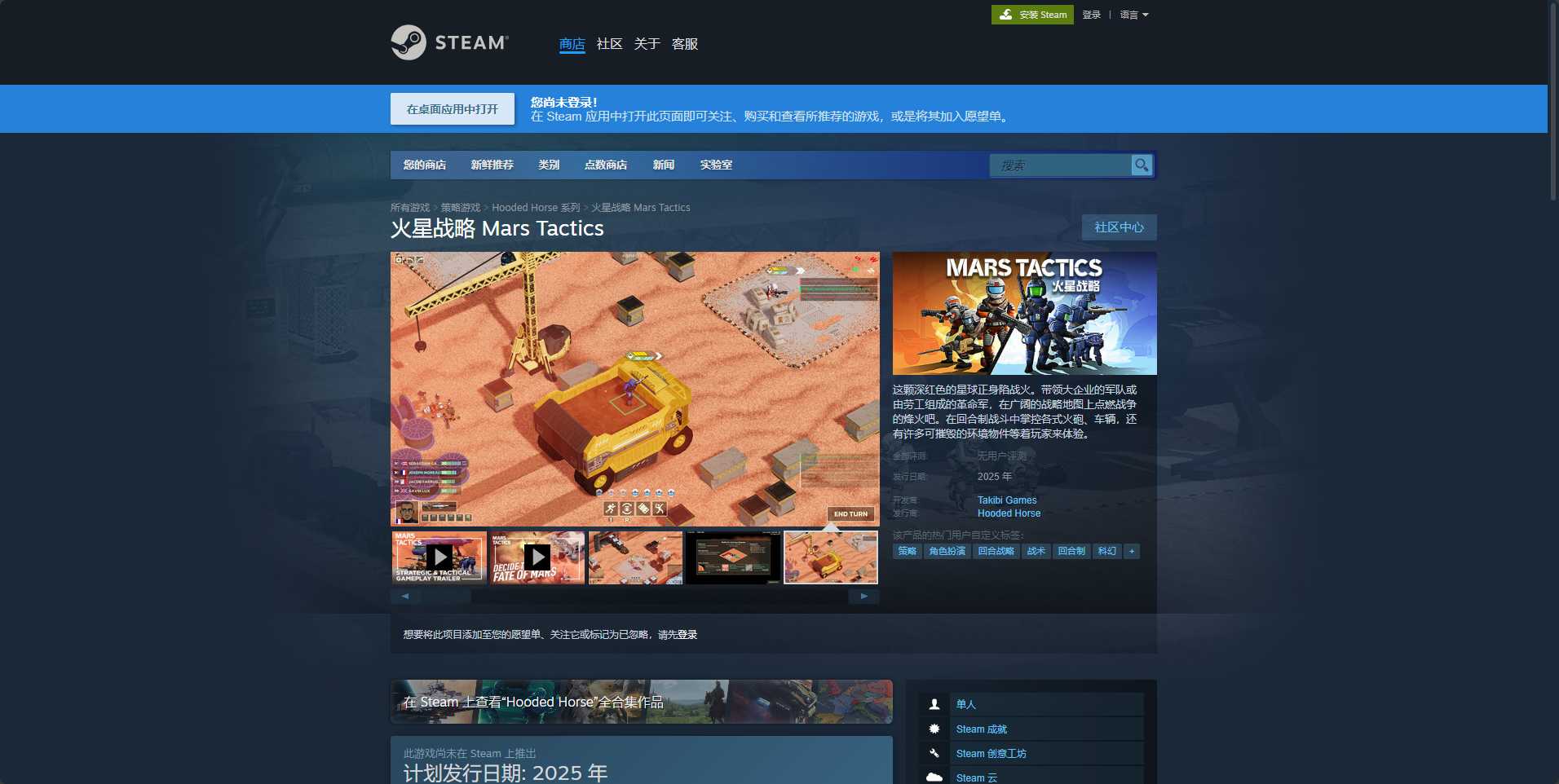The height and width of the screenshot is (784, 1559).
Task: Open the Hooded Horse franchise banner
Action: coord(642,702)
